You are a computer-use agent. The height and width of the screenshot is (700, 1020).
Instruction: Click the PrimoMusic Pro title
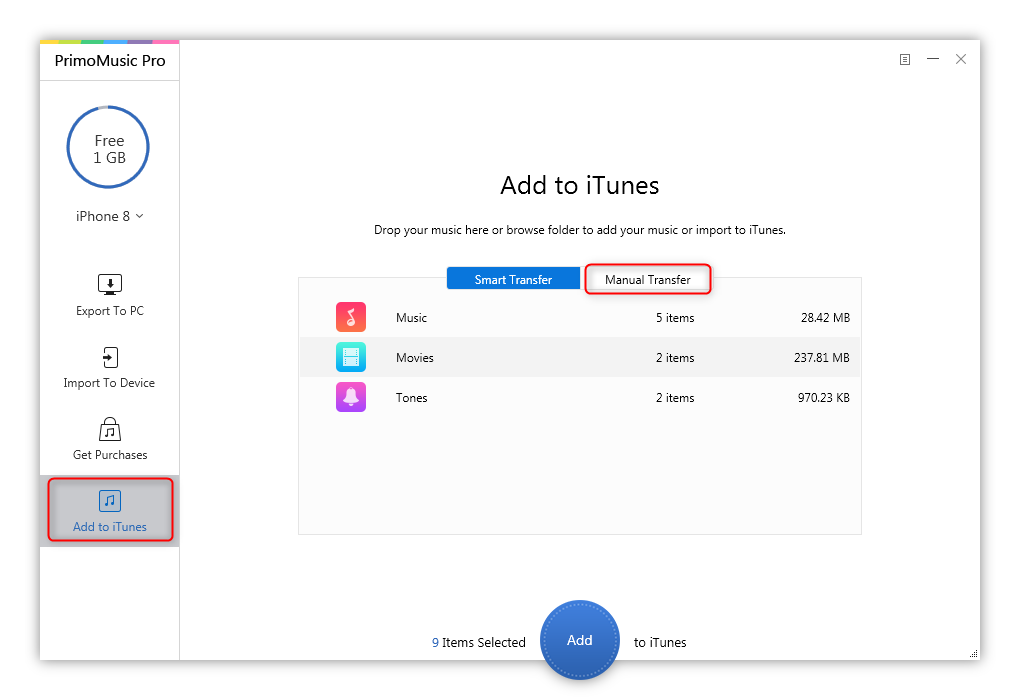point(110,61)
